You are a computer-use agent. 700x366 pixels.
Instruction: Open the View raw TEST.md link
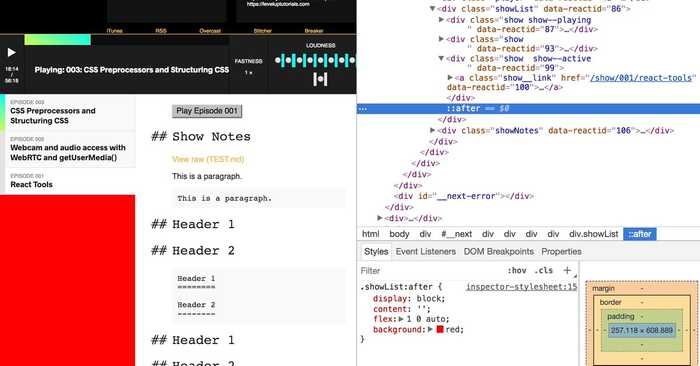coord(208,159)
